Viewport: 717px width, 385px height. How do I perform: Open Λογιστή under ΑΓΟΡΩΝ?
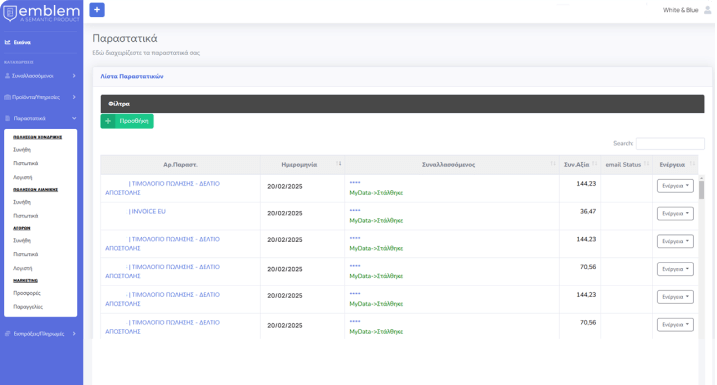[x=22, y=268]
